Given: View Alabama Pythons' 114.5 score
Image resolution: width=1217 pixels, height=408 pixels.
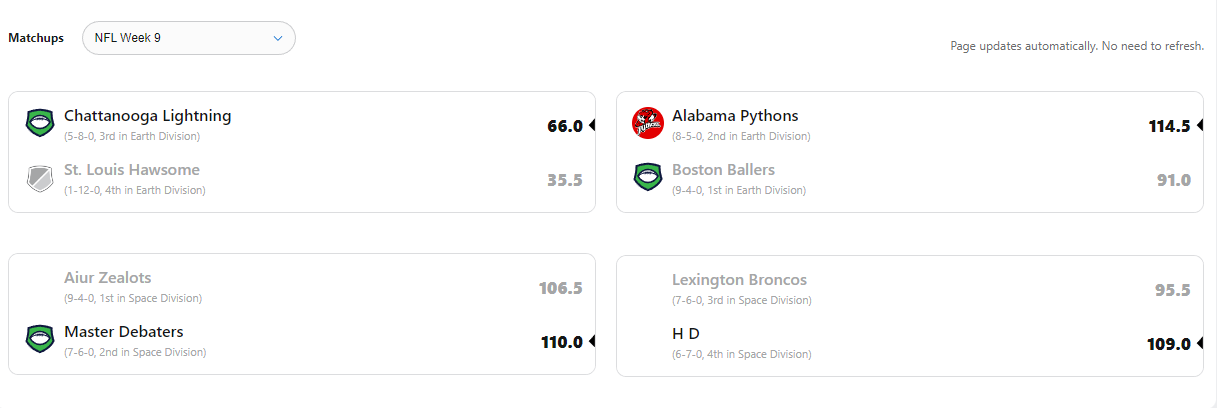Looking at the screenshot, I should coord(1169,126).
